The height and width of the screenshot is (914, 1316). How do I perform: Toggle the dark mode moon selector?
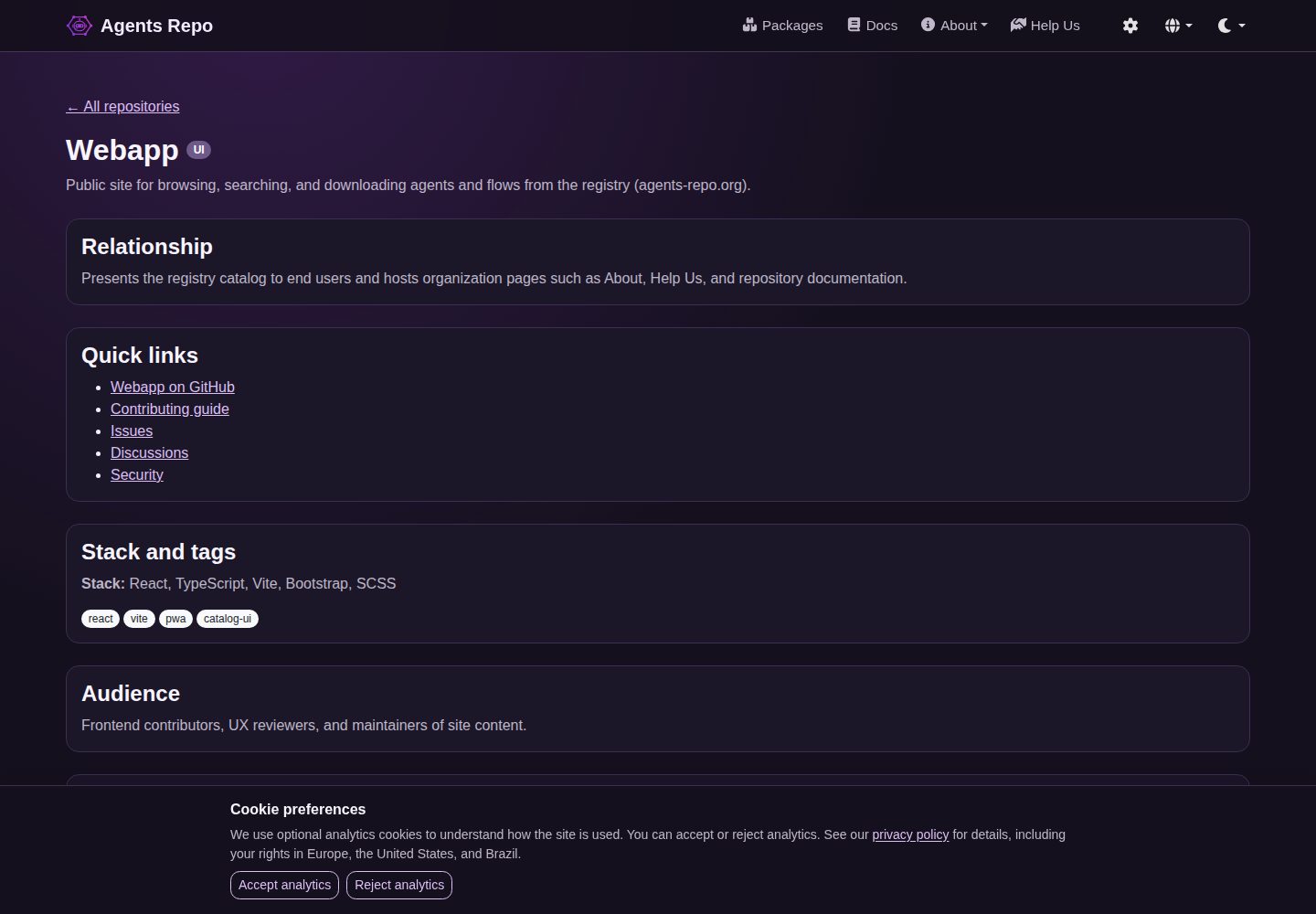[1232, 26]
